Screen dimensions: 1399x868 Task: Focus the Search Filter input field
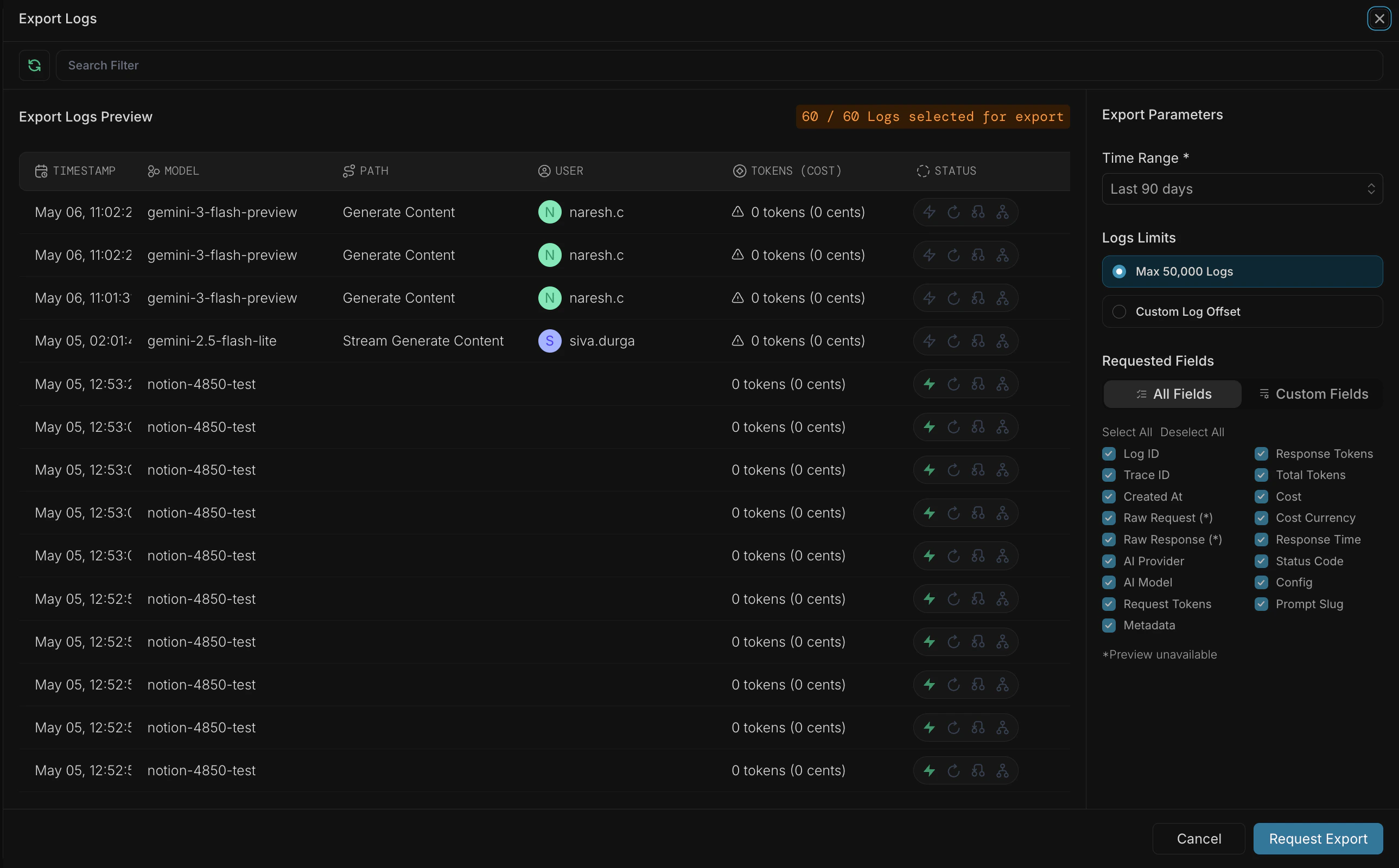(x=719, y=66)
